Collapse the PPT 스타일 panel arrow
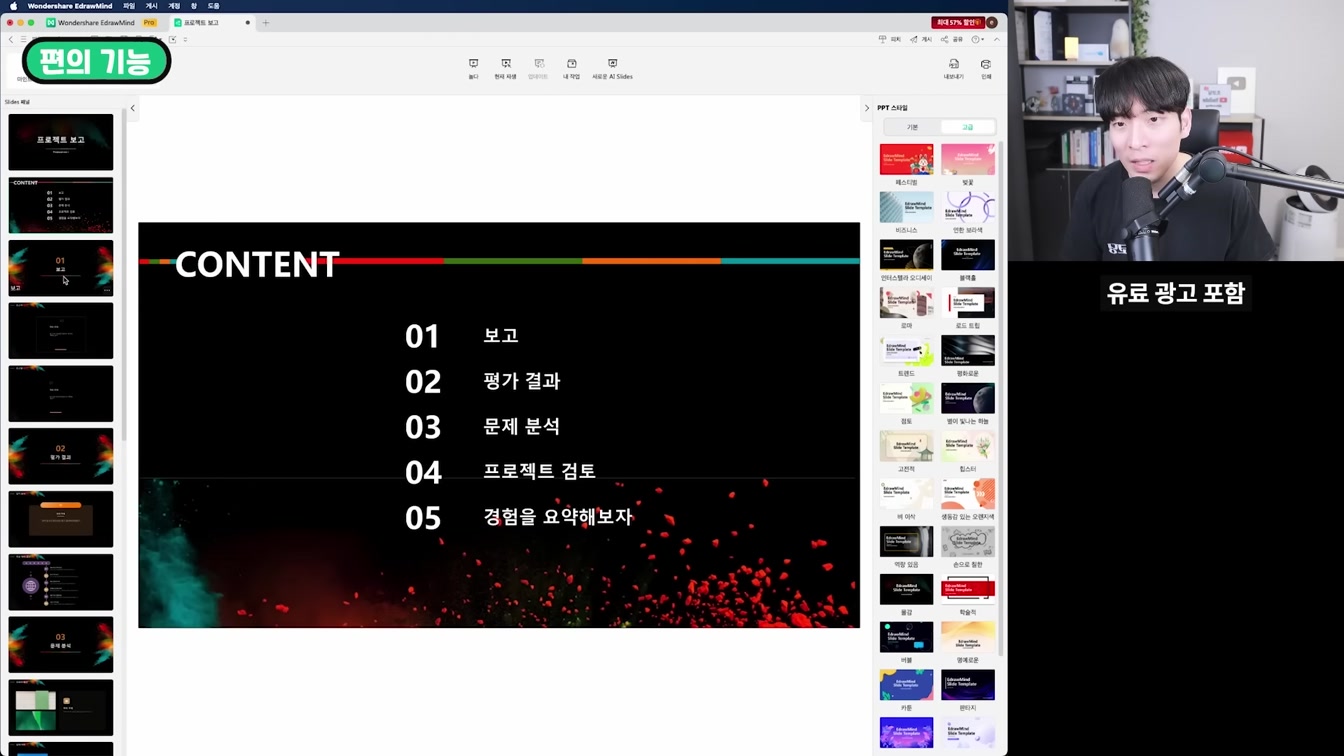The height and width of the screenshot is (756, 1344). click(x=867, y=108)
